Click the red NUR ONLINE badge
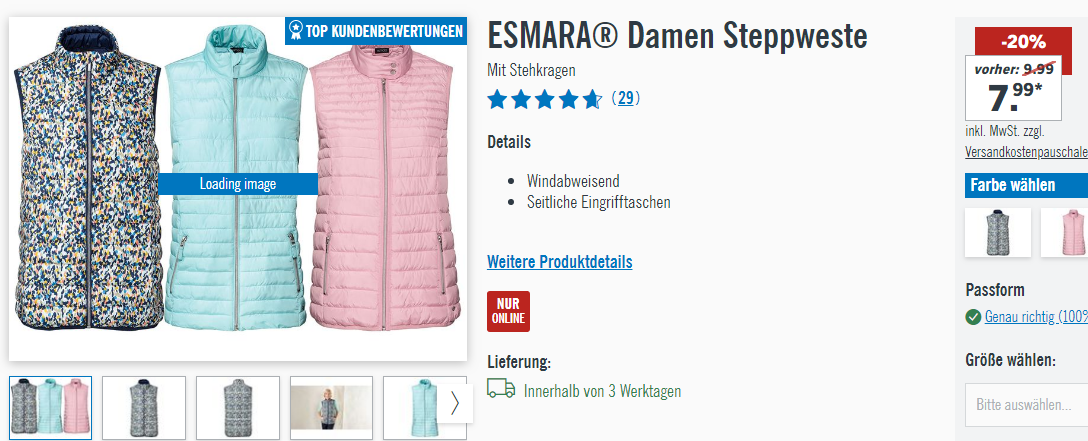 pyautogui.click(x=508, y=311)
